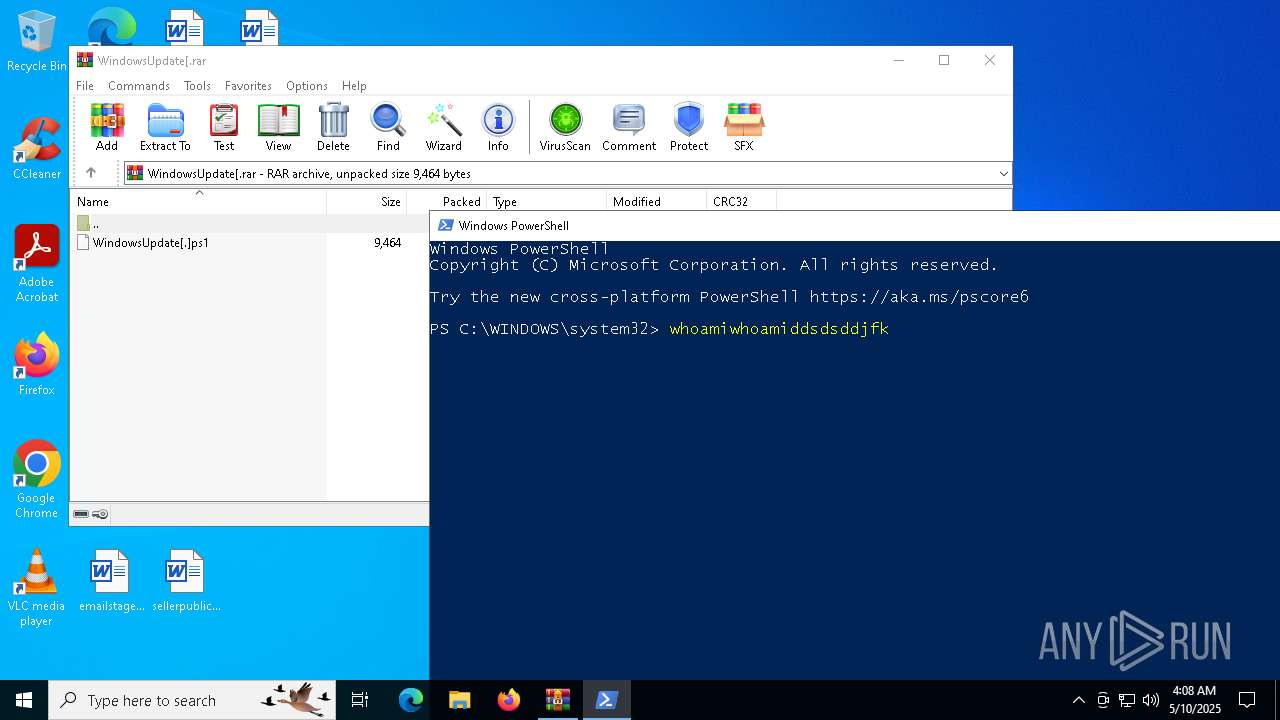Click the network tray icon
The width and height of the screenshot is (1280, 720).
1127,700
